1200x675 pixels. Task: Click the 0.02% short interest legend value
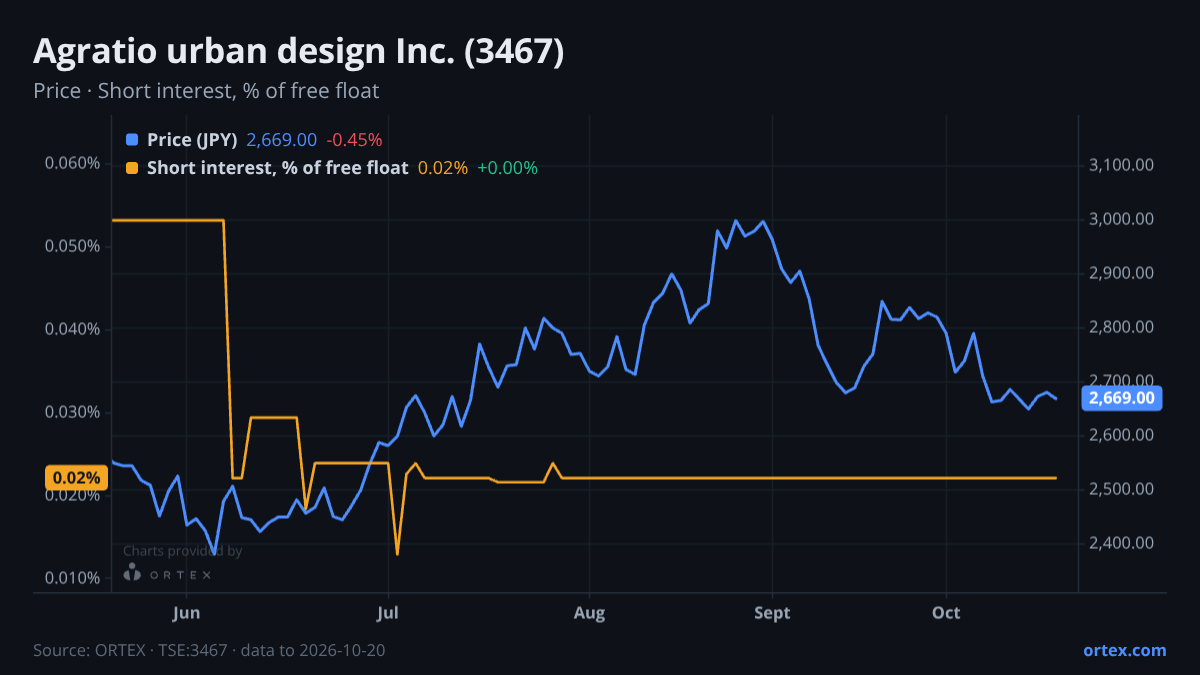pyautogui.click(x=442, y=168)
